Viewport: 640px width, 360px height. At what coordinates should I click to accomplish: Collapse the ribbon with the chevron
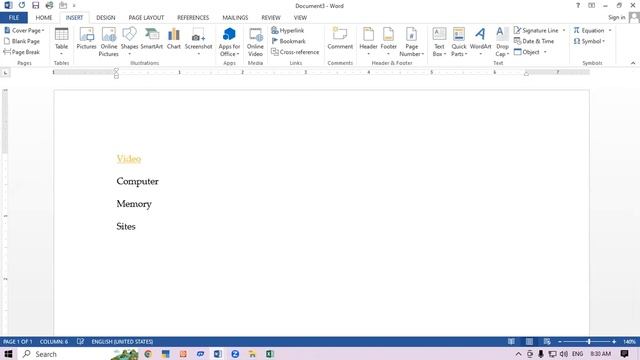(633, 63)
